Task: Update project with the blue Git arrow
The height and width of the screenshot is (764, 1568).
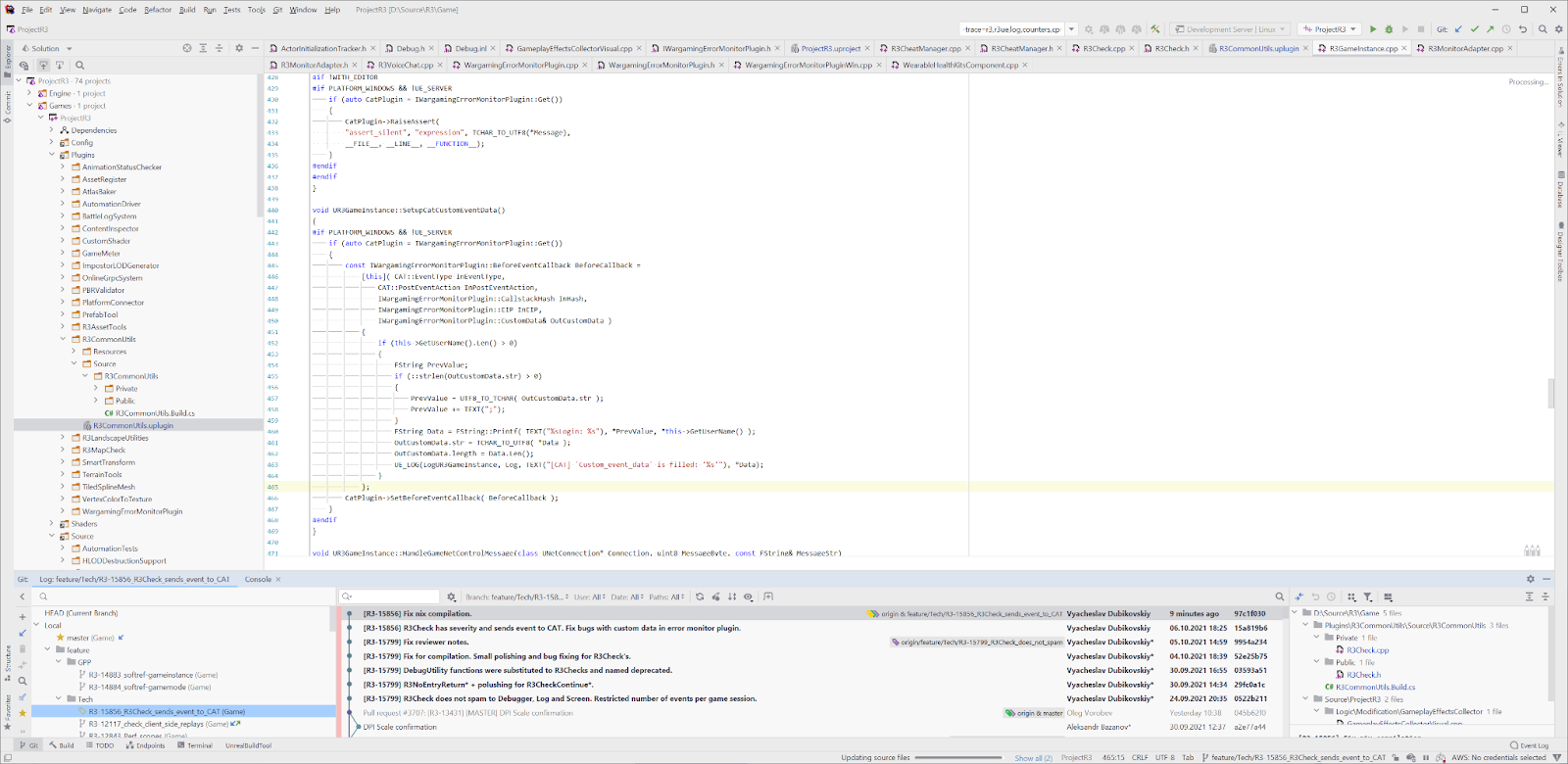Action: [x=1458, y=29]
